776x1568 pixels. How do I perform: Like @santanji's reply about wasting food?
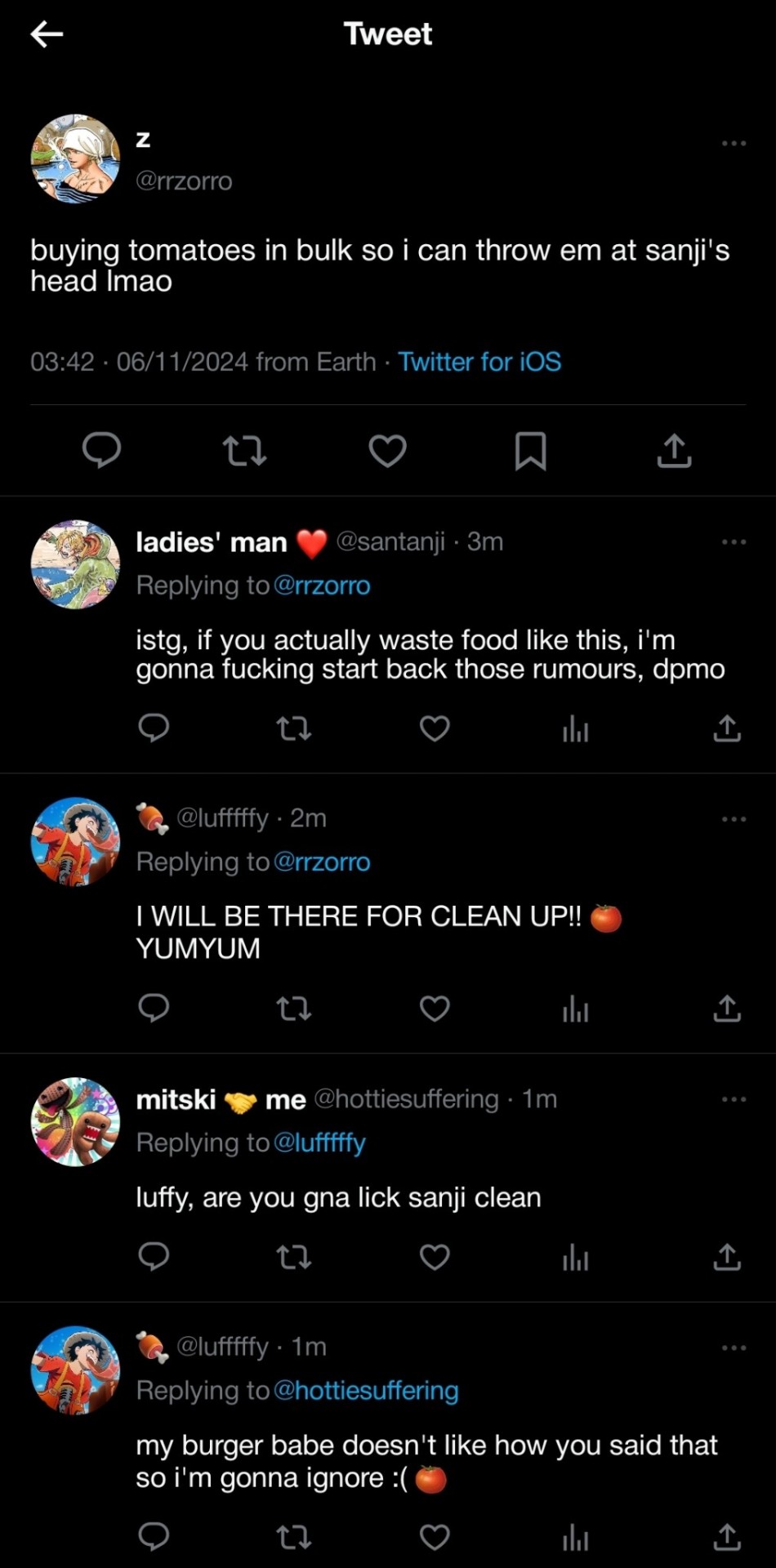pos(435,728)
